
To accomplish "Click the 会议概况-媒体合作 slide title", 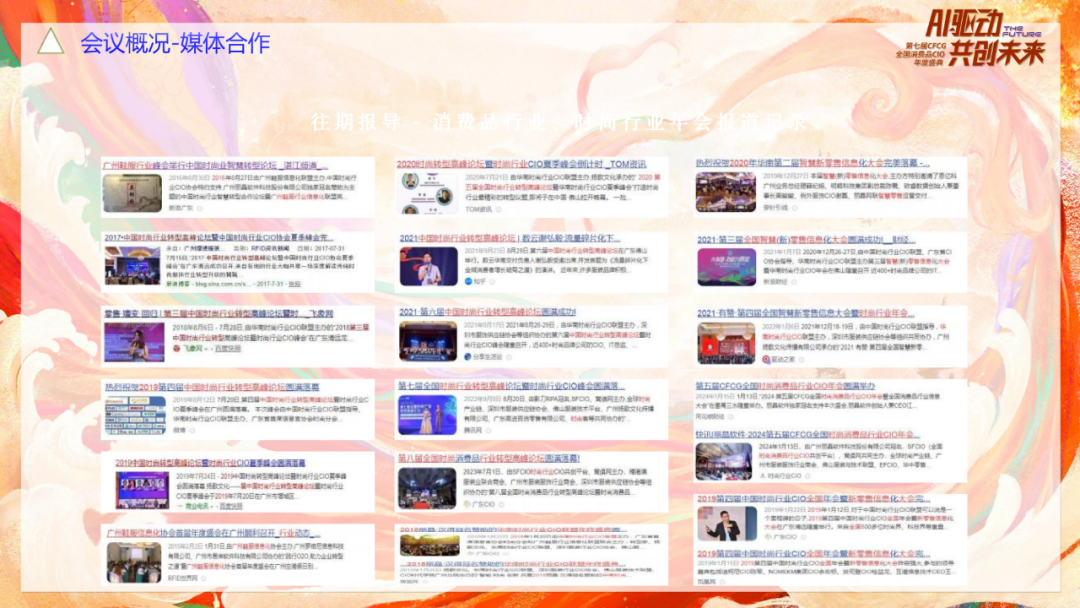I will [x=175, y=43].
